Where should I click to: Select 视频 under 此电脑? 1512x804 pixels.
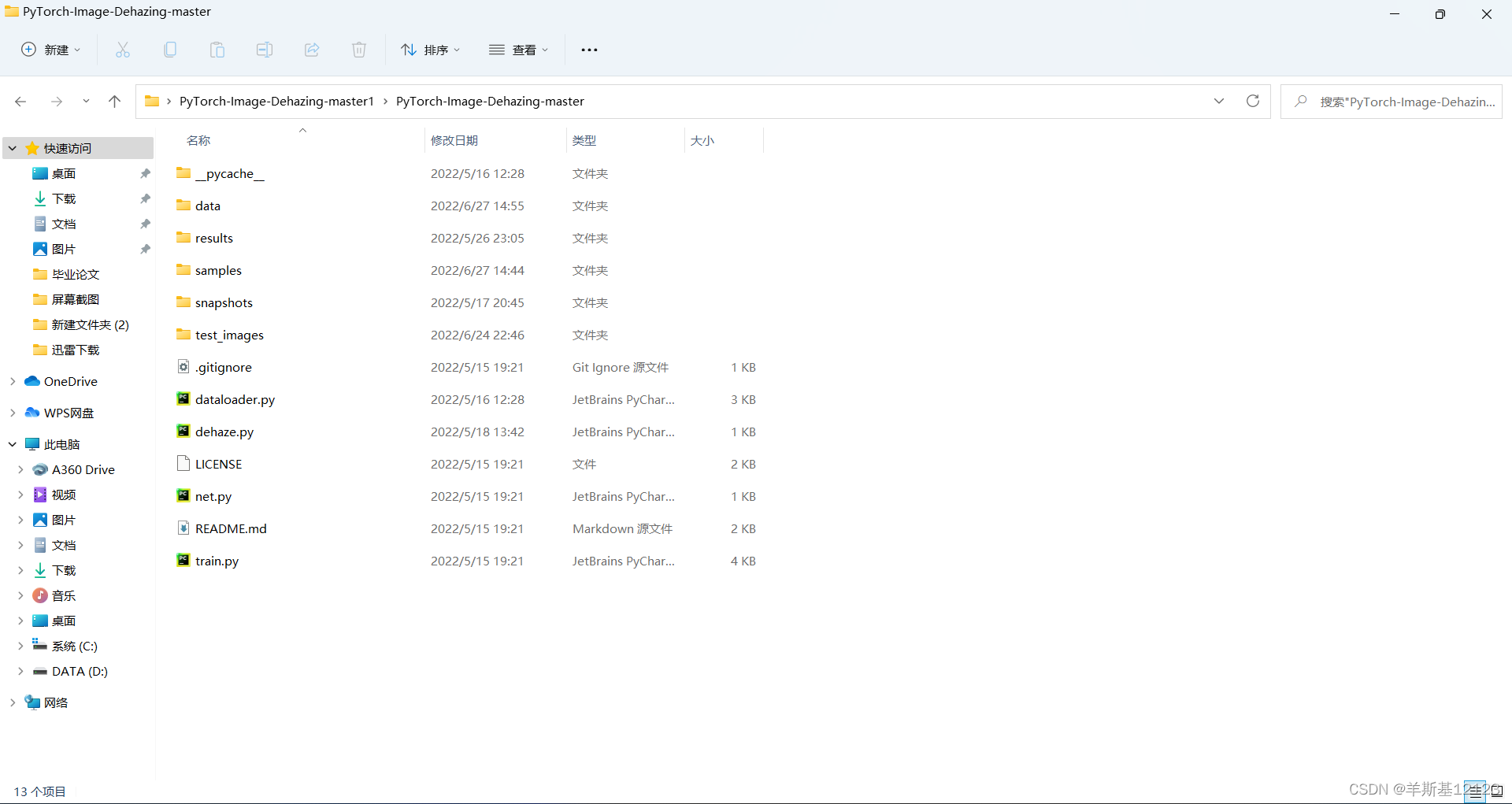point(64,495)
